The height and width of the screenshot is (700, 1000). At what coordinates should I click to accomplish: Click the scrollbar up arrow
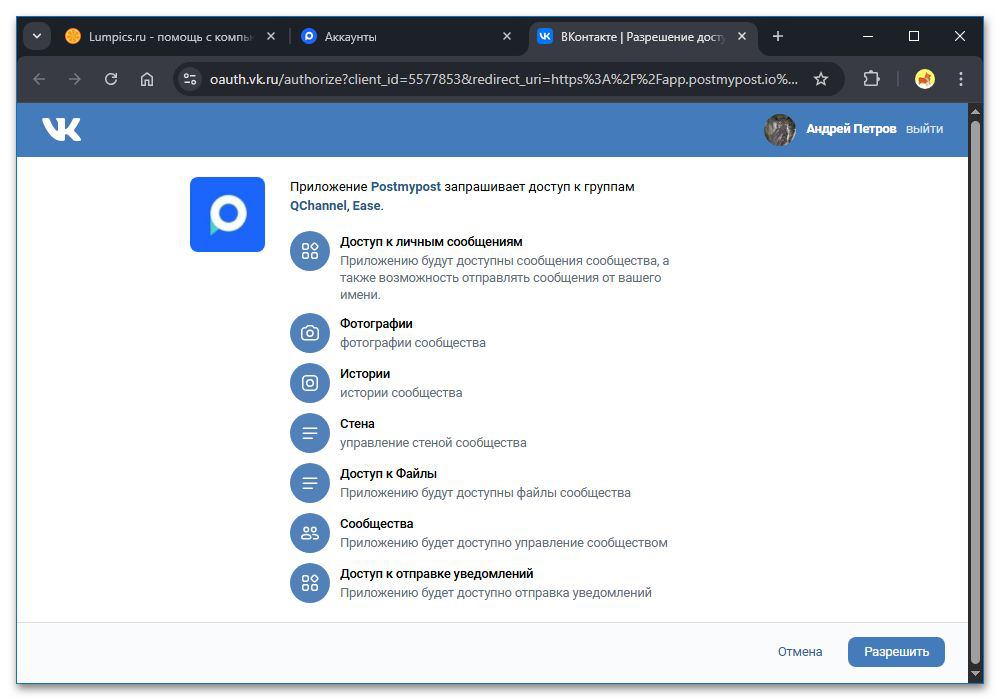(975, 111)
